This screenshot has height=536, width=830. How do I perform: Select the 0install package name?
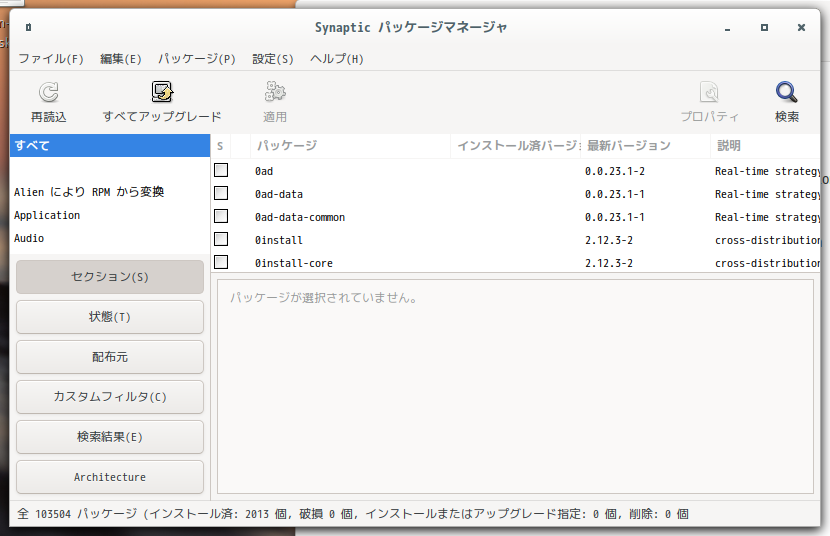[278, 240]
